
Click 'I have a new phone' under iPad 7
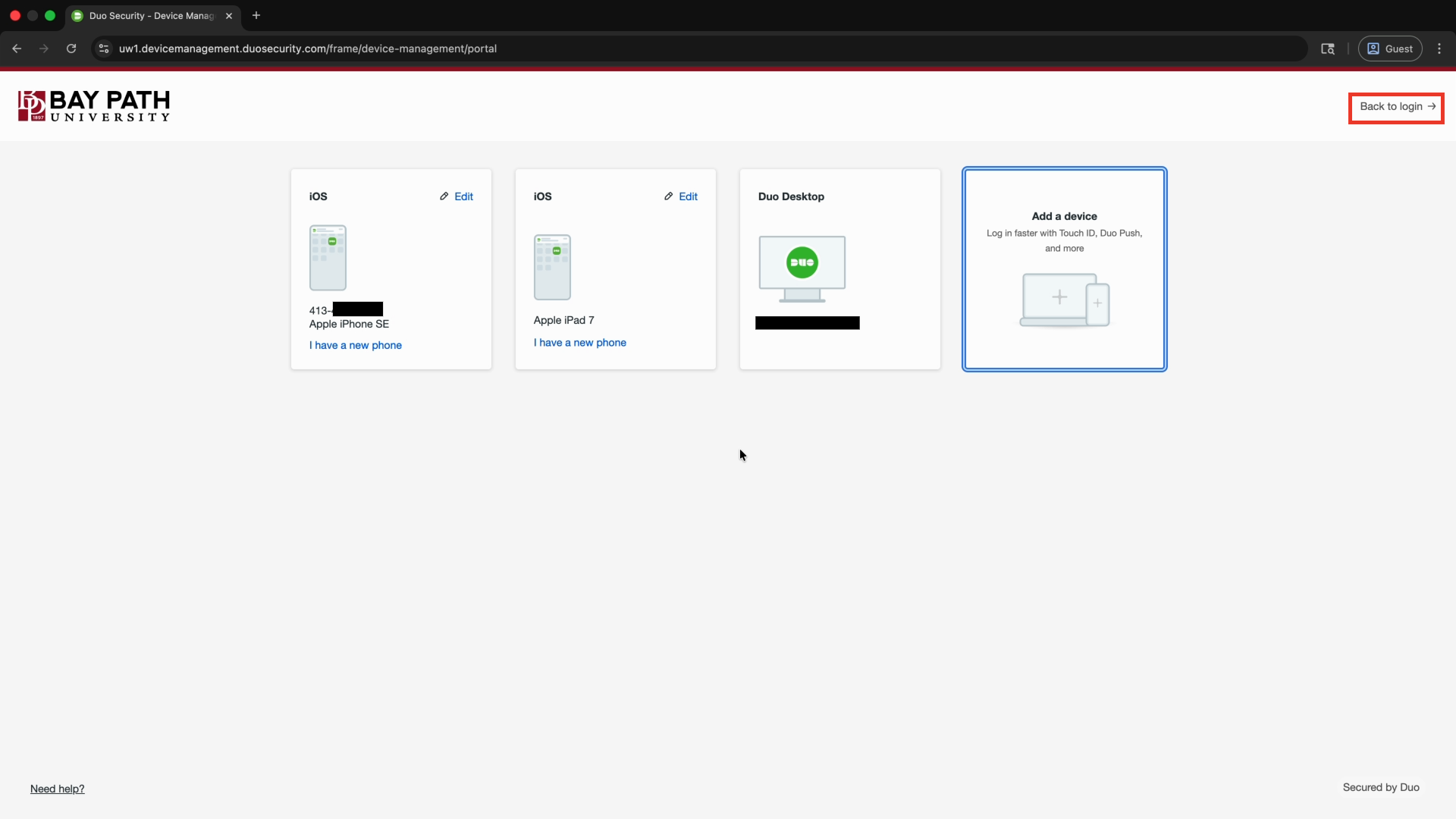[580, 343]
